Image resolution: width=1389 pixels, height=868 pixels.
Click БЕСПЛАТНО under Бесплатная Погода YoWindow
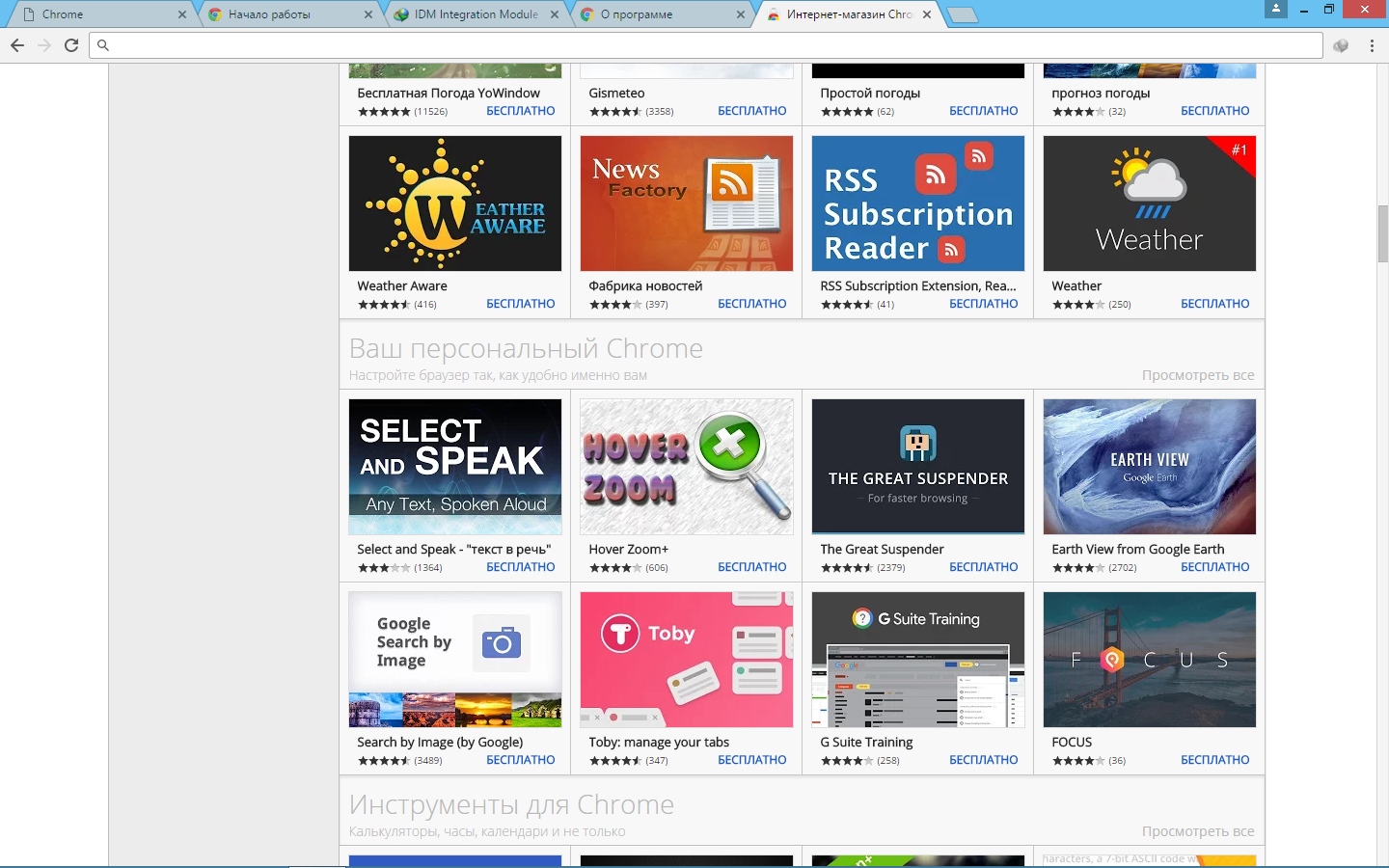(x=521, y=111)
